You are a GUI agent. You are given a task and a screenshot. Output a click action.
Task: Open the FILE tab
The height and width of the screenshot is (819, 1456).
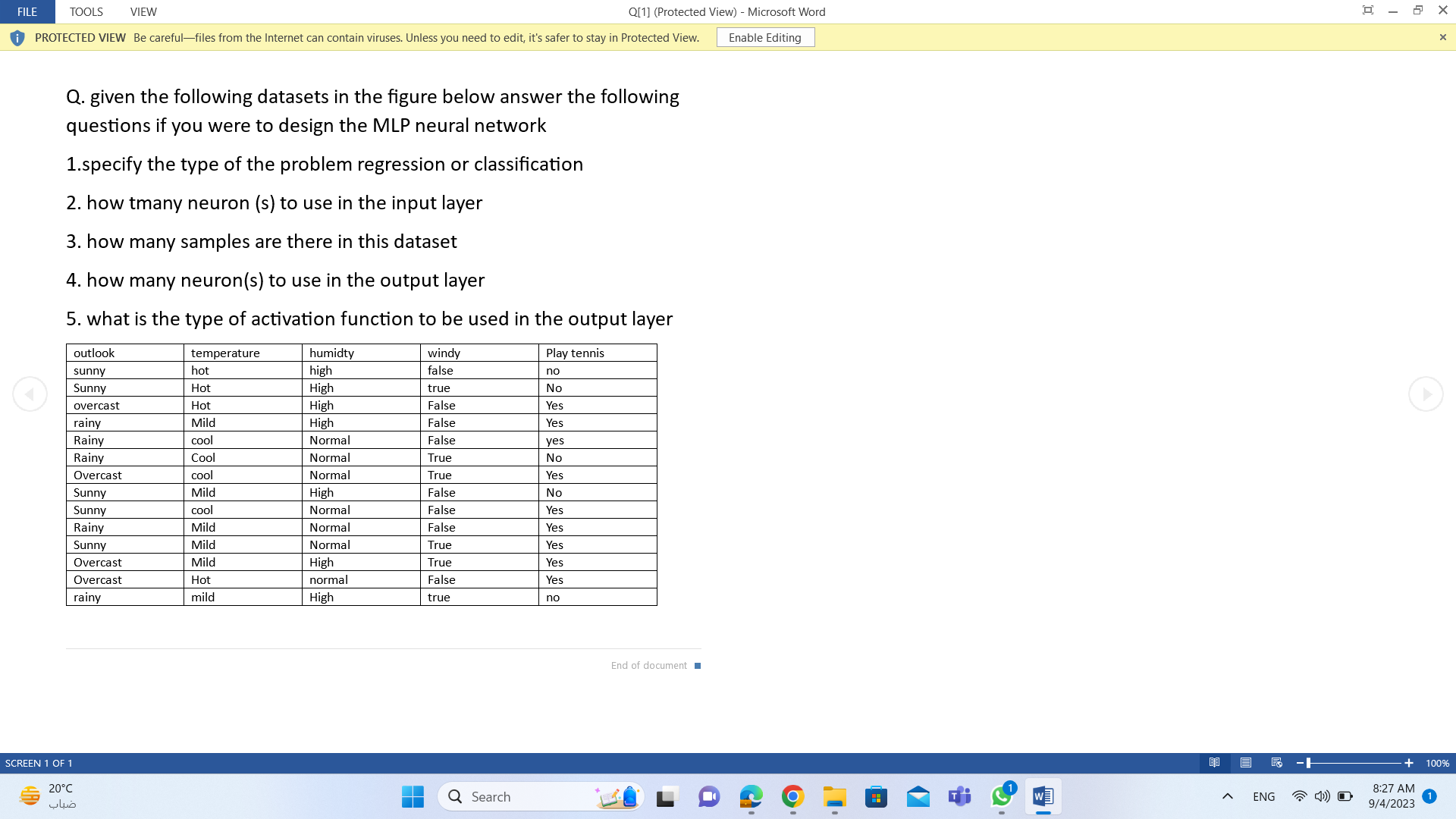(x=27, y=11)
